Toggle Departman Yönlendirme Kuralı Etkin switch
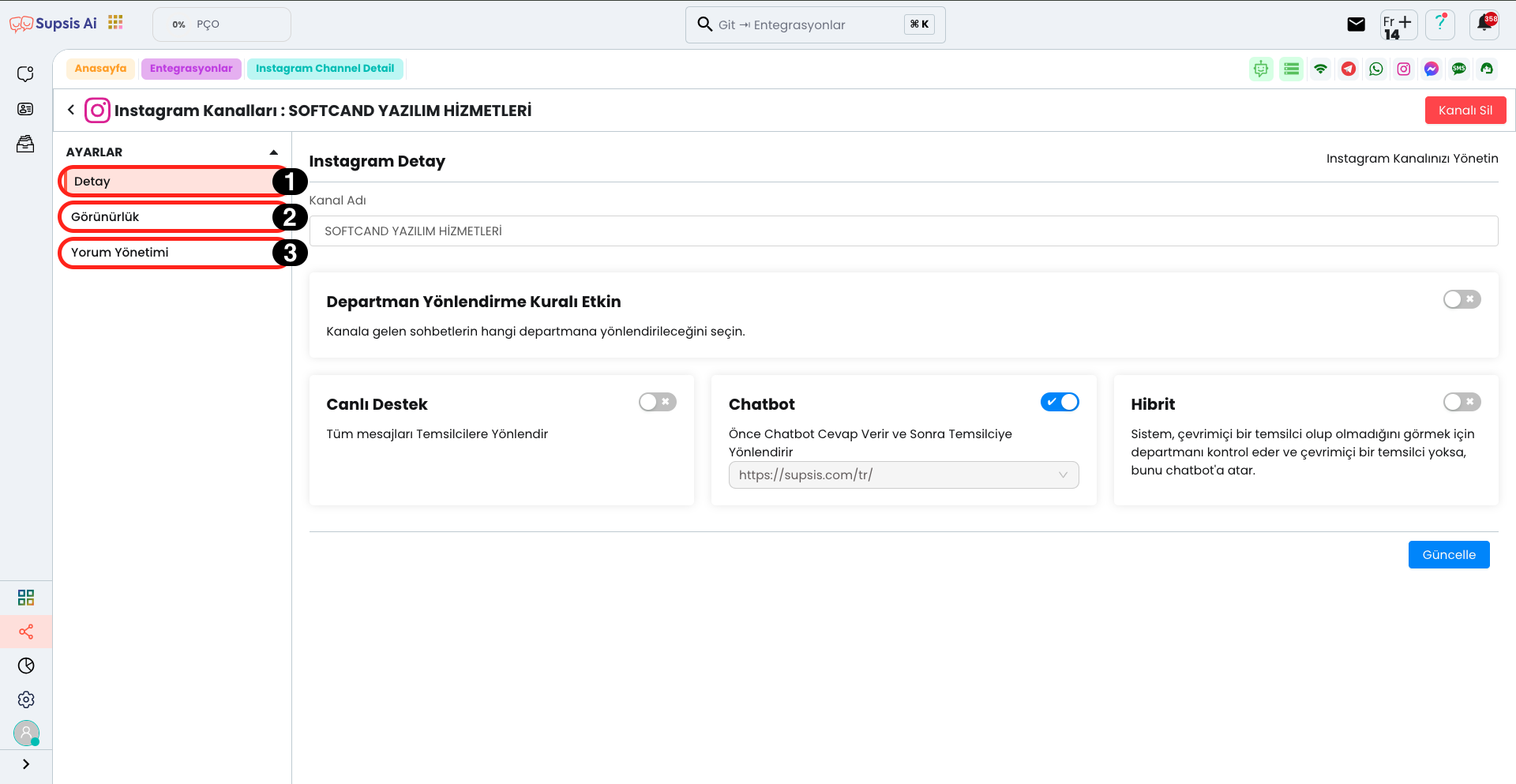 pyautogui.click(x=1462, y=299)
